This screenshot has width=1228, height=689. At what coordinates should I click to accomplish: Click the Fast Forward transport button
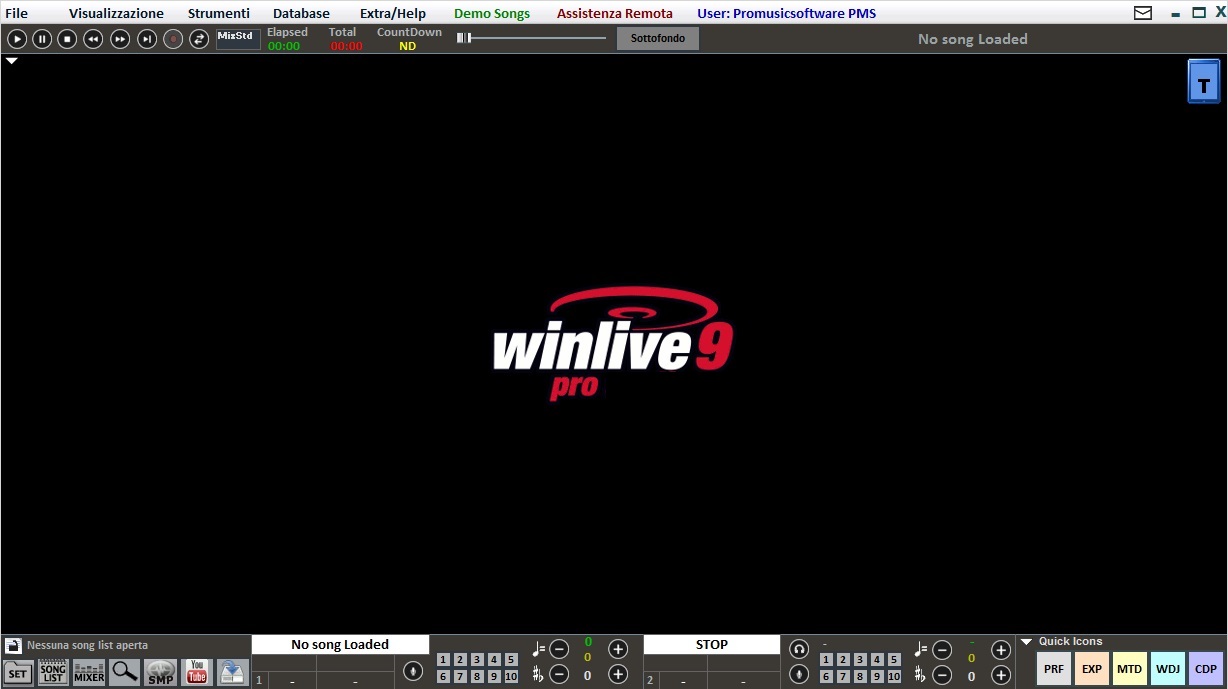click(120, 39)
